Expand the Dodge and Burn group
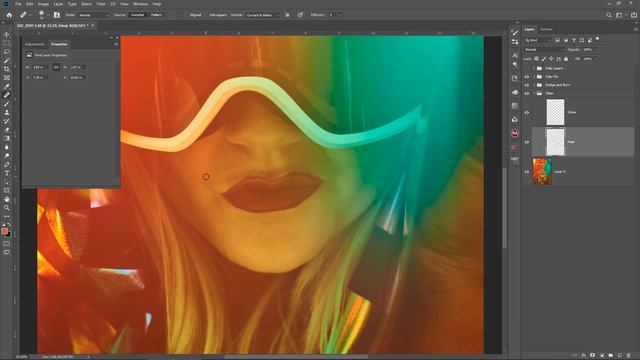The width and height of the screenshot is (640, 360). 534,85
